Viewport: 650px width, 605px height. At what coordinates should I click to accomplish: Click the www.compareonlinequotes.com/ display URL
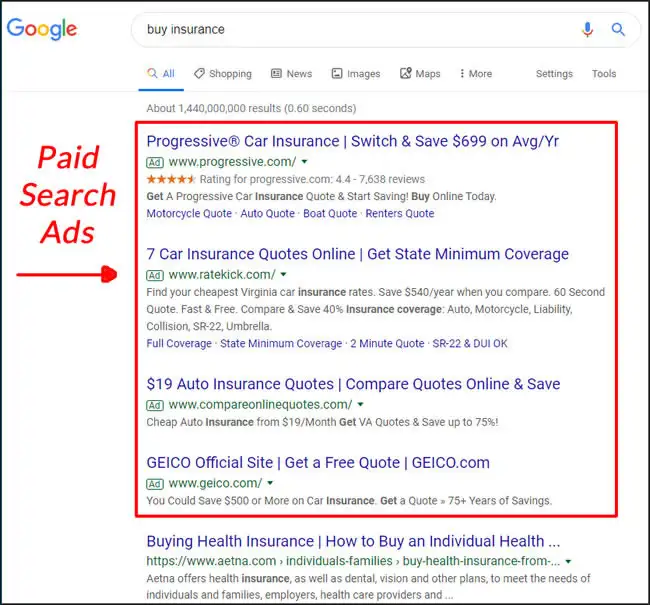pyautogui.click(x=260, y=404)
